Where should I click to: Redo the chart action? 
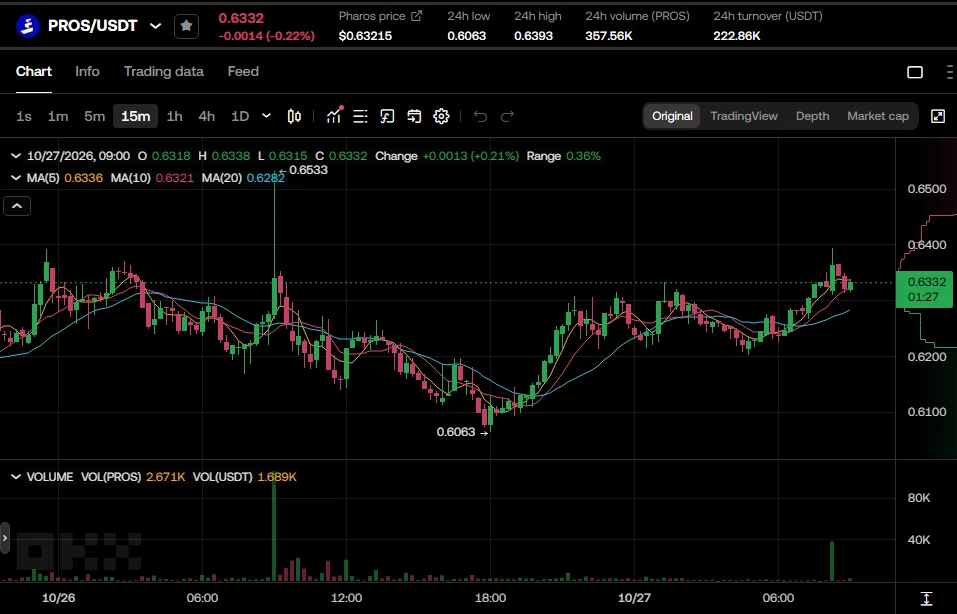coord(507,116)
